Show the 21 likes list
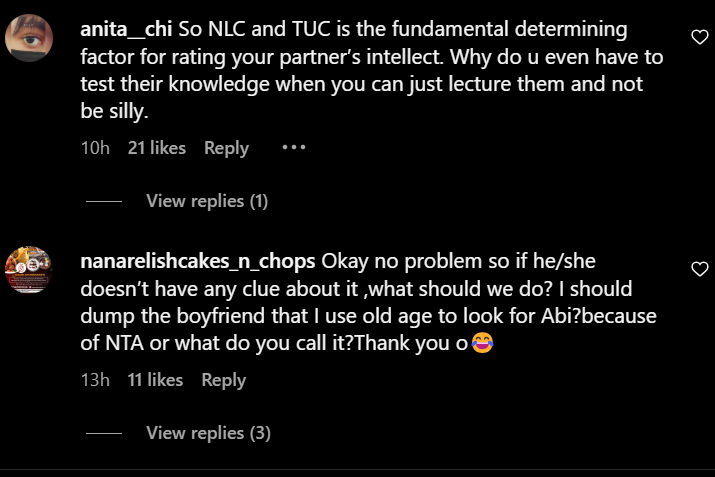The height and width of the screenshot is (477, 715). click(157, 148)
